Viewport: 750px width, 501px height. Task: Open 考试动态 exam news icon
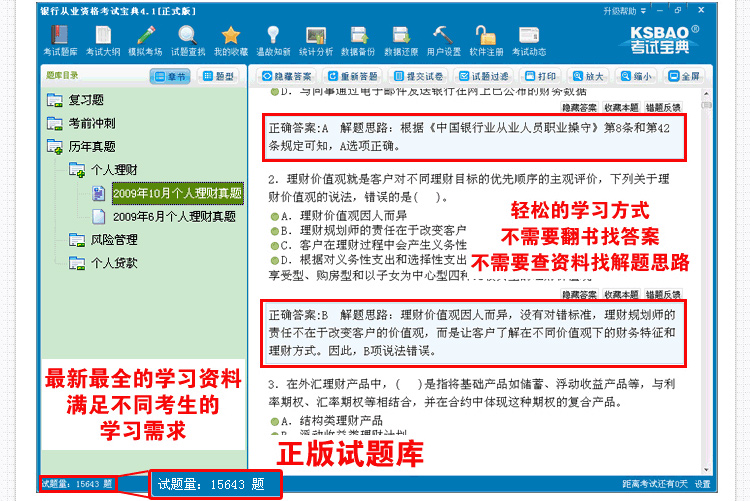(x=529, y=40)
